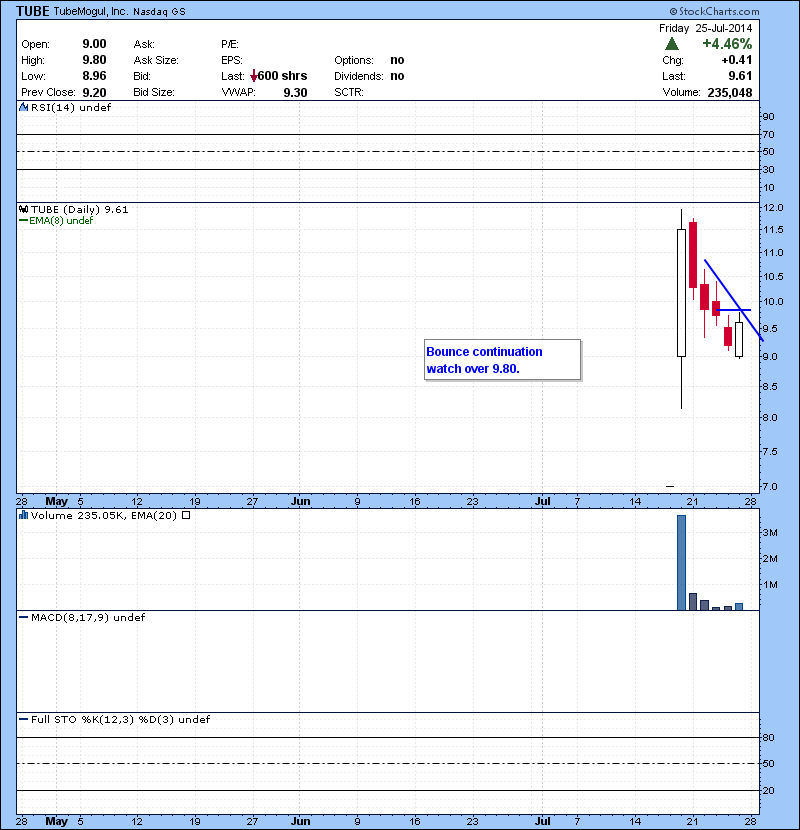Click the short blue horizontal resistance line
Screen dimensions: 800x830
(x=733, y=310)
